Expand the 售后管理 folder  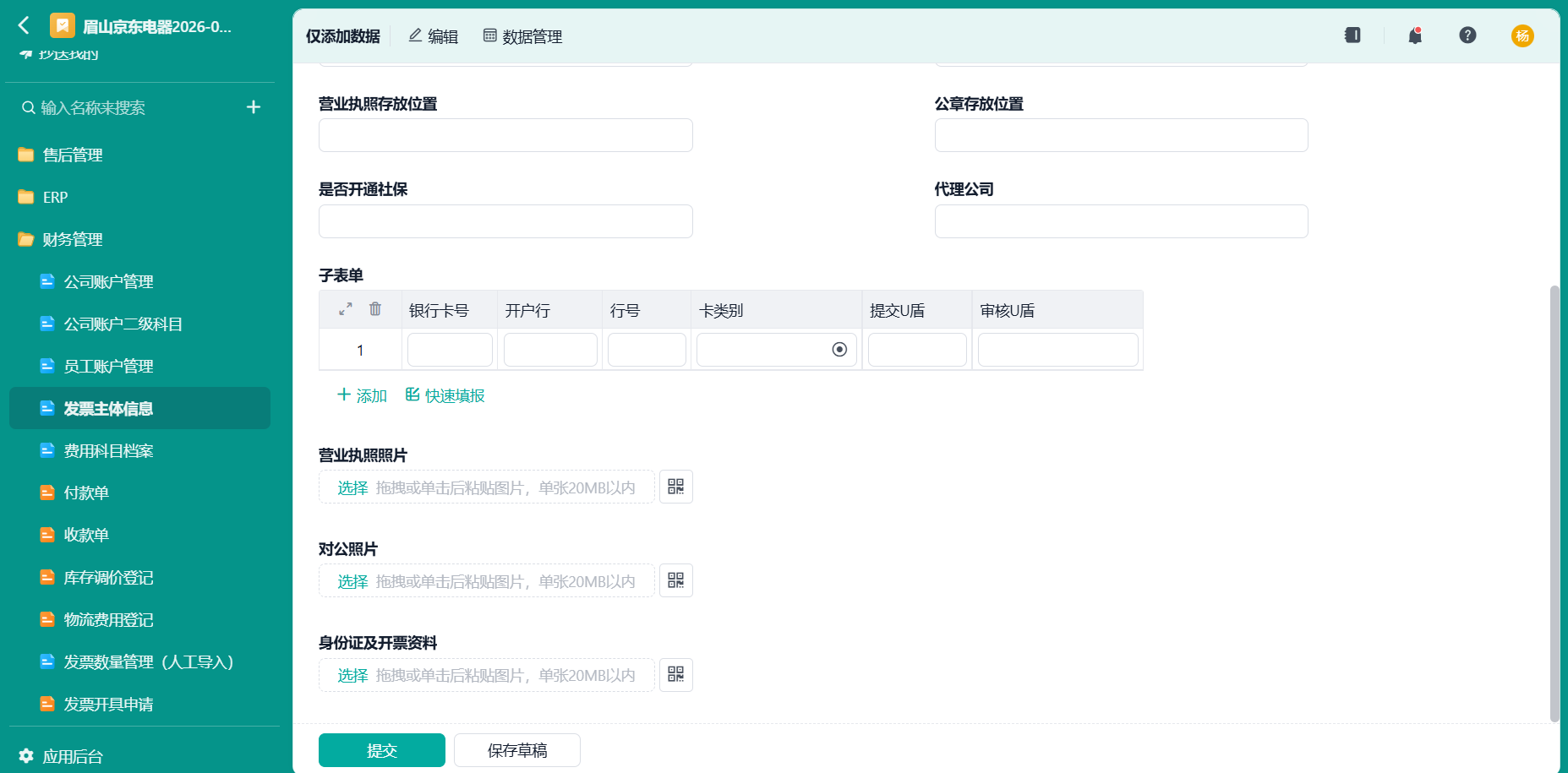(139, 155)
